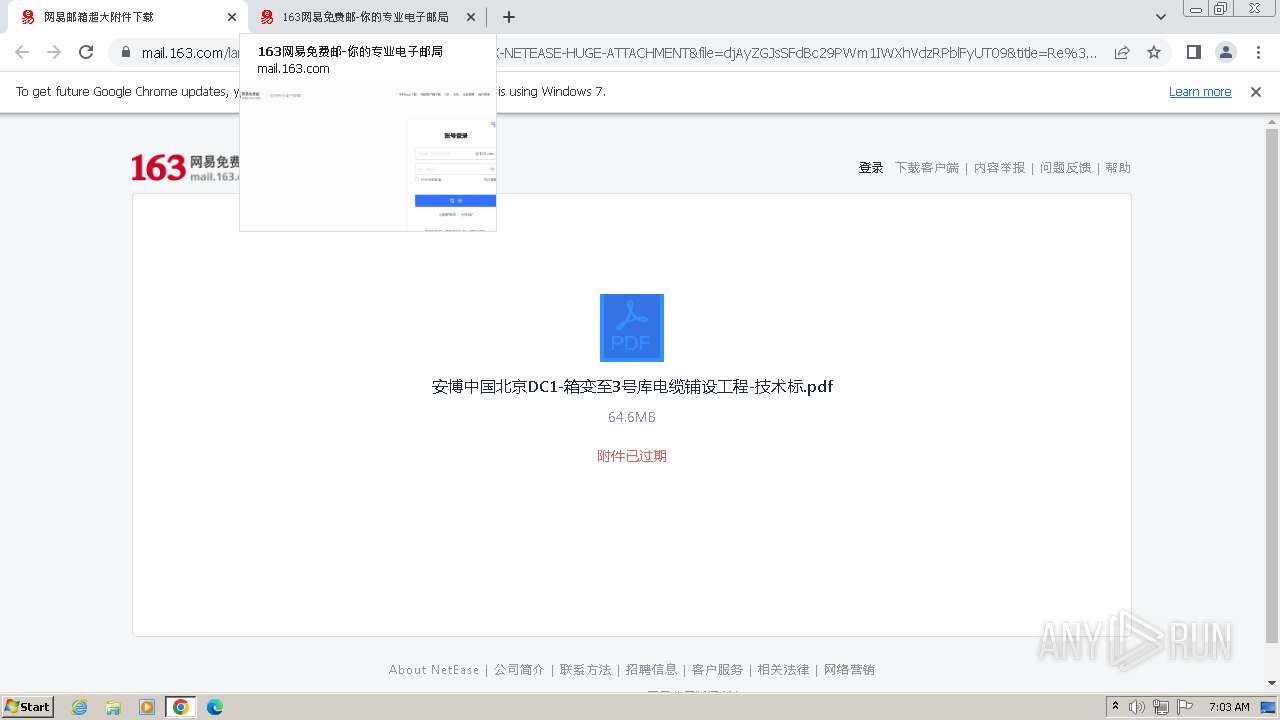This screenshot has width=1280, height=720.
Task: Open Internet Explorer from taskbar
Action: pyautogui.click(x=80, y=707)
